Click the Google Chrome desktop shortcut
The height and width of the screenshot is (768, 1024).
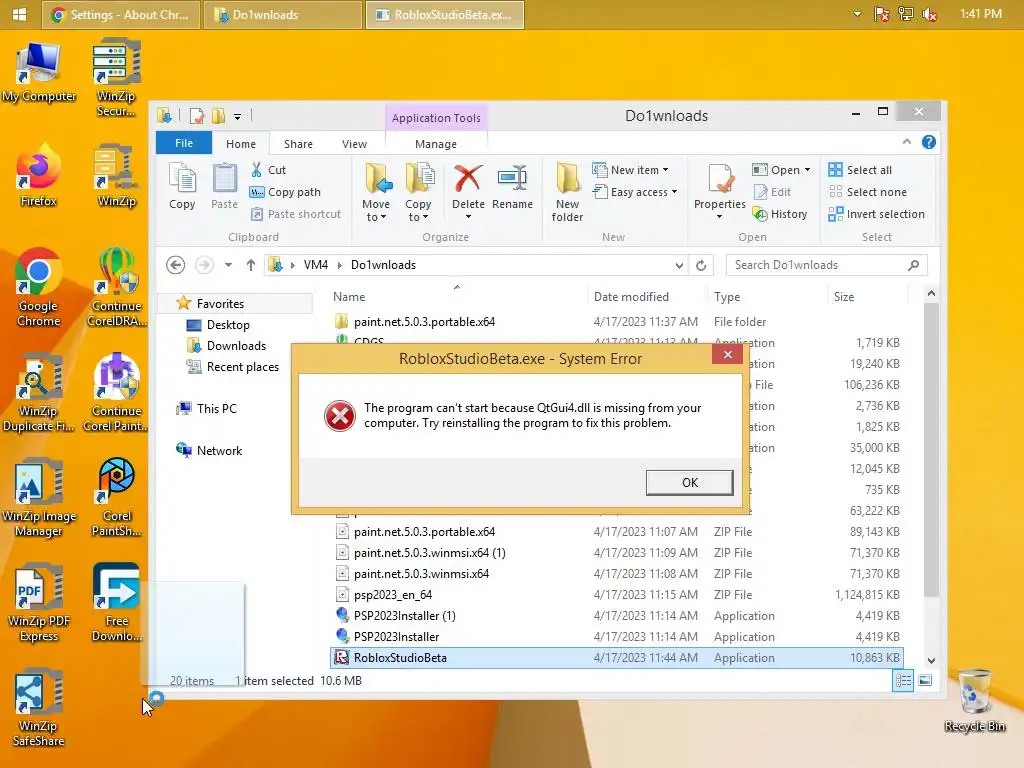coord(38,287)
